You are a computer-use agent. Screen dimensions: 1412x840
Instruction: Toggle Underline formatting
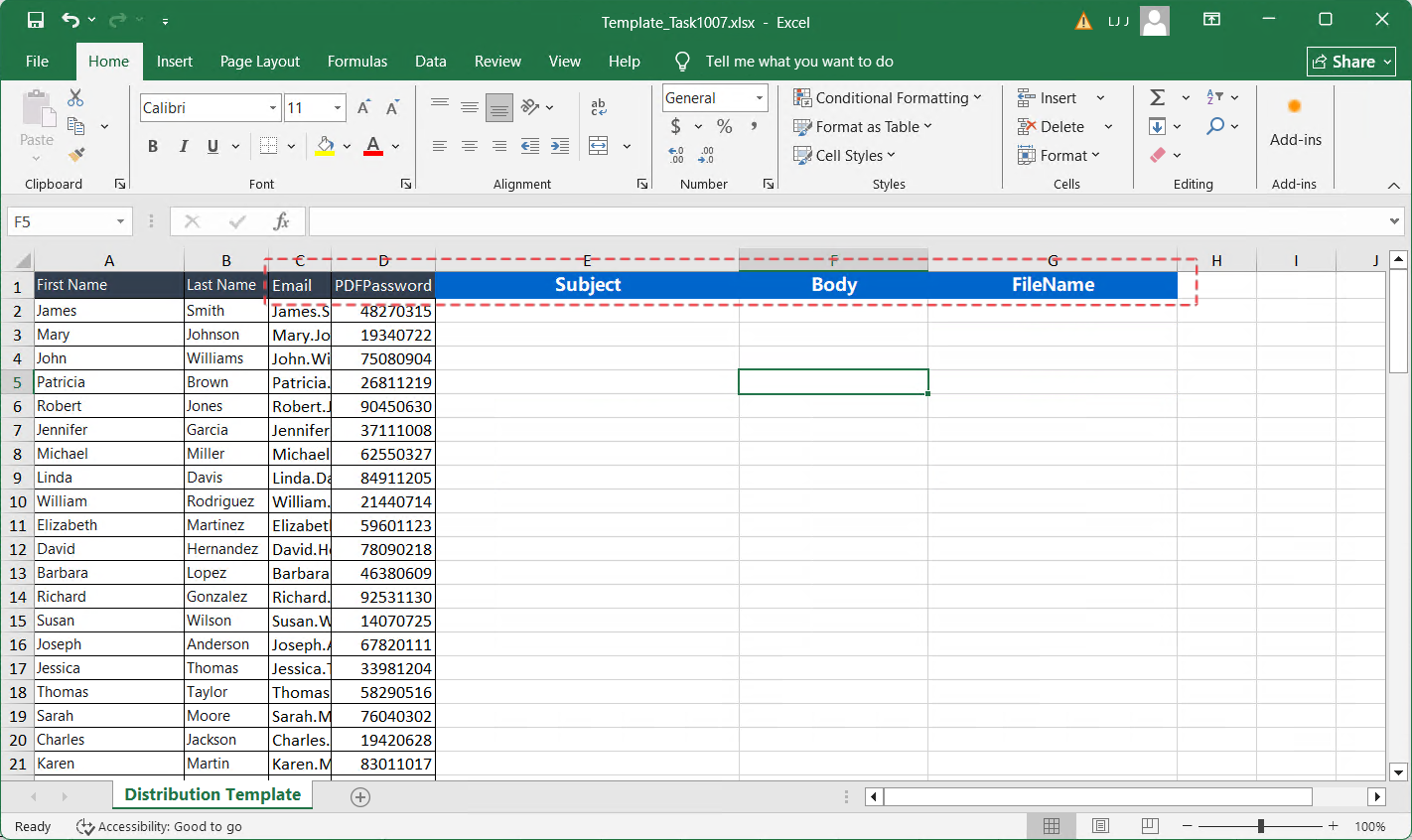pos(212,146)
